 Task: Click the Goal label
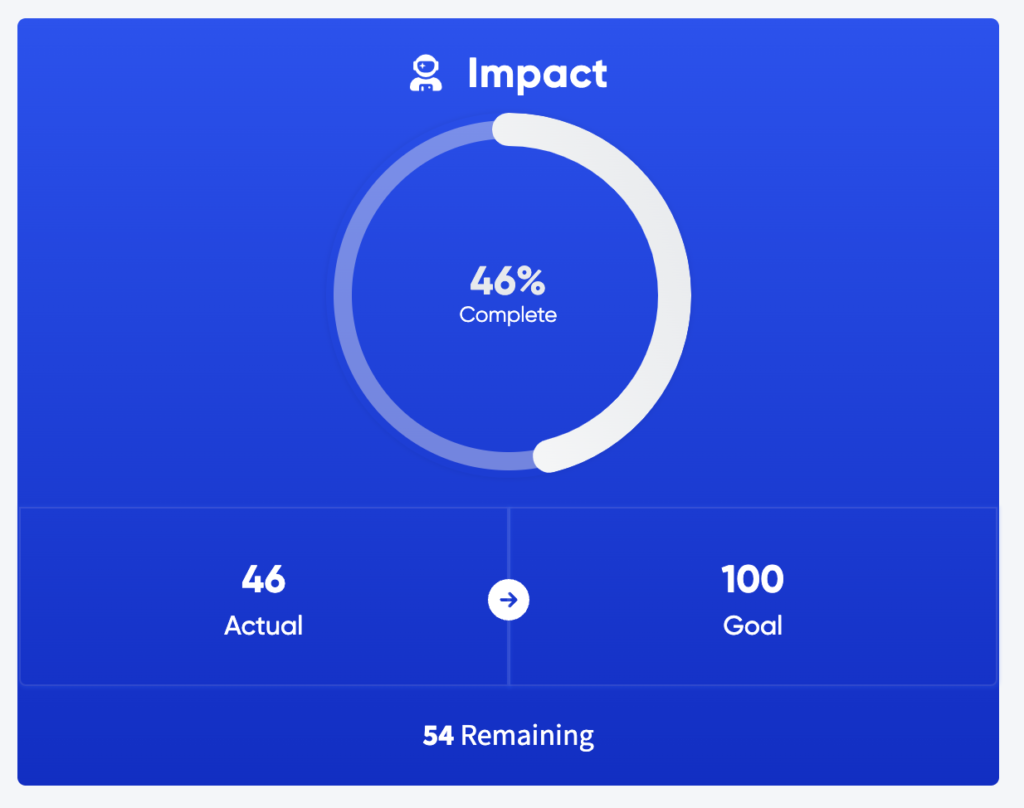[752, 626]
